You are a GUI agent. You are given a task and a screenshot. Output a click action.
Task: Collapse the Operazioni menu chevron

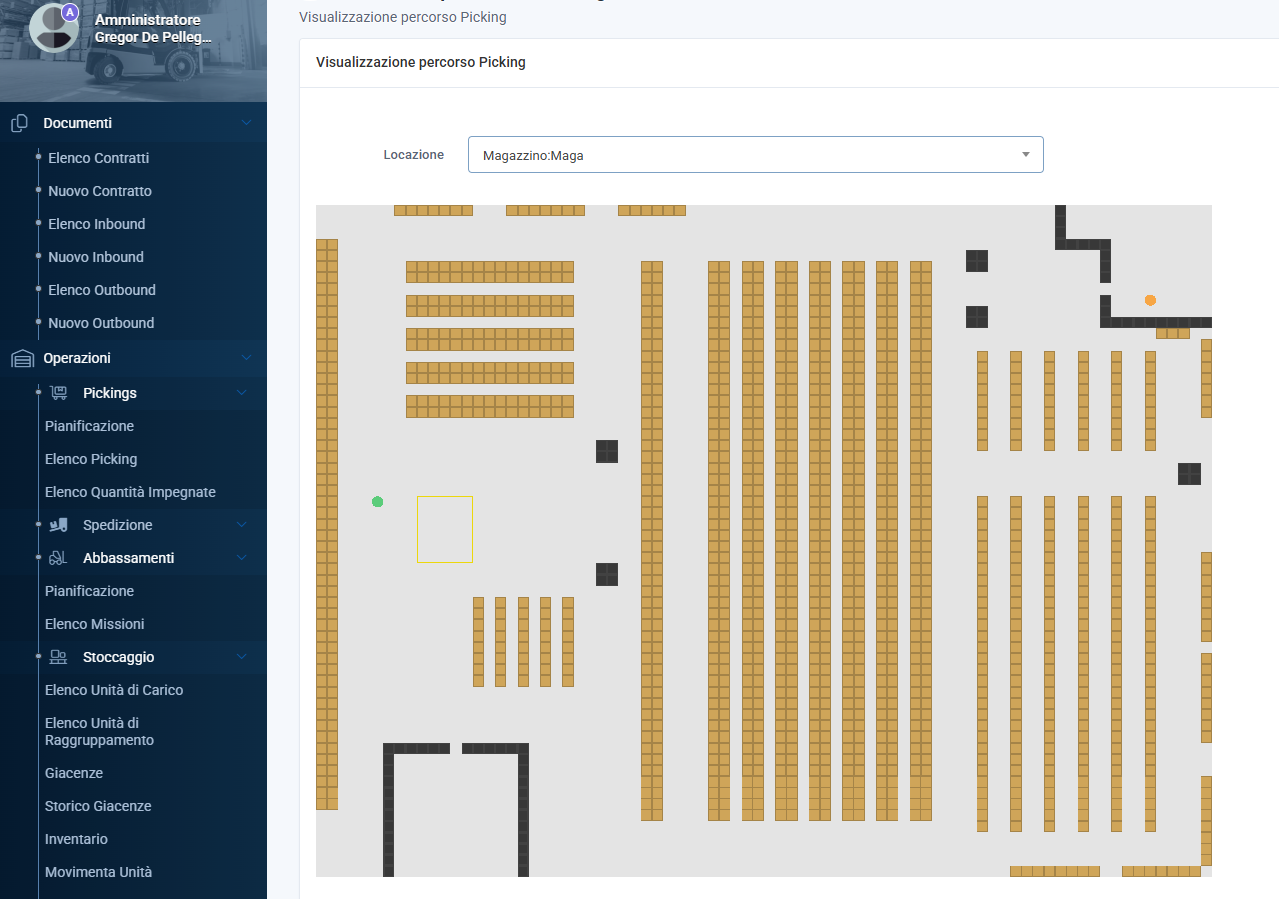246,358
